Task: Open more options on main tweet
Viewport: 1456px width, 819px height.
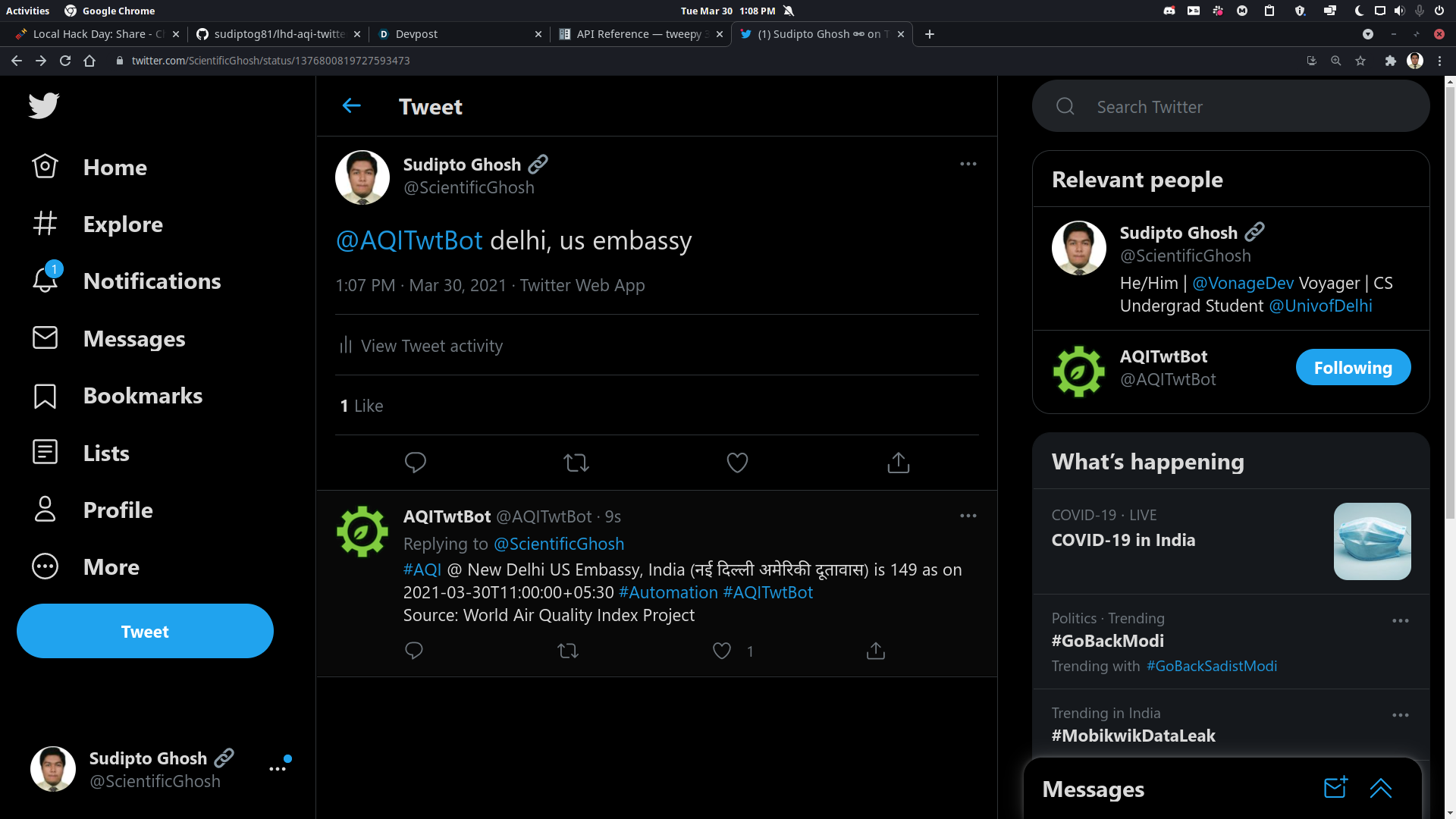Action: click(x=968, y=164)
